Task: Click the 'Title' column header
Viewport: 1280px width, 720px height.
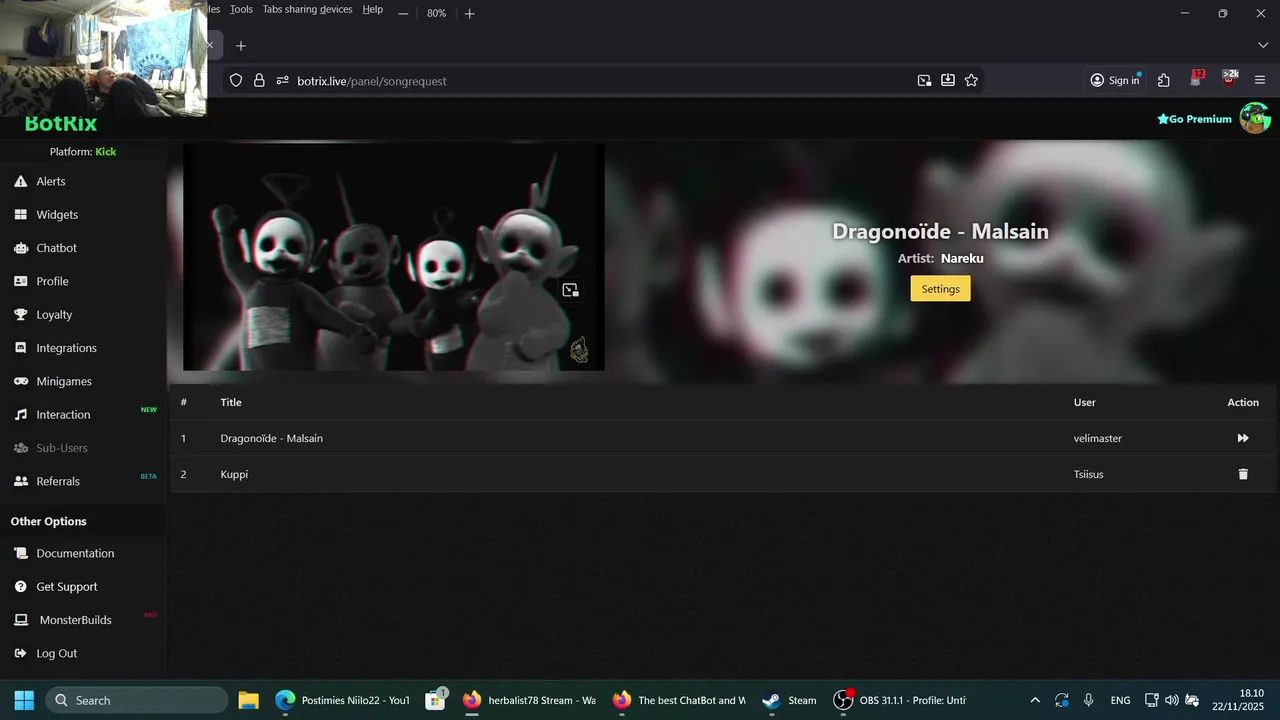Action: pyautogui.click(x=231, y=402)
